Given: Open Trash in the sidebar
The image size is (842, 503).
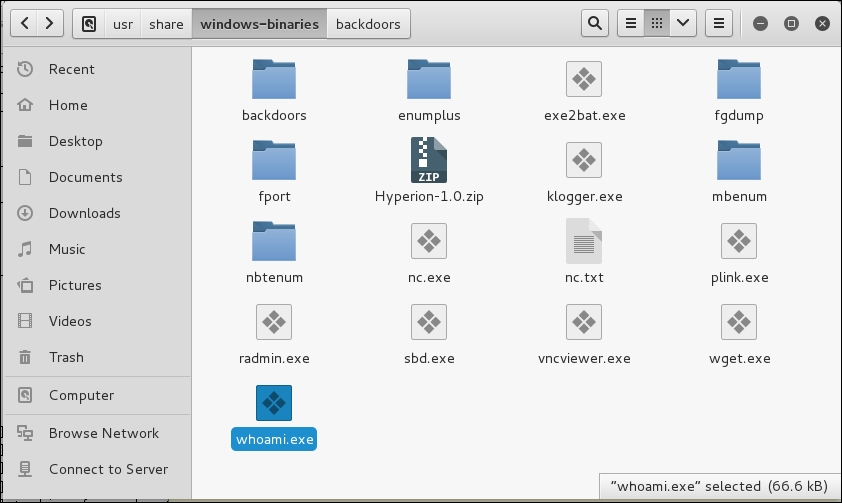Looking at the screenshot, I should 97,357.
